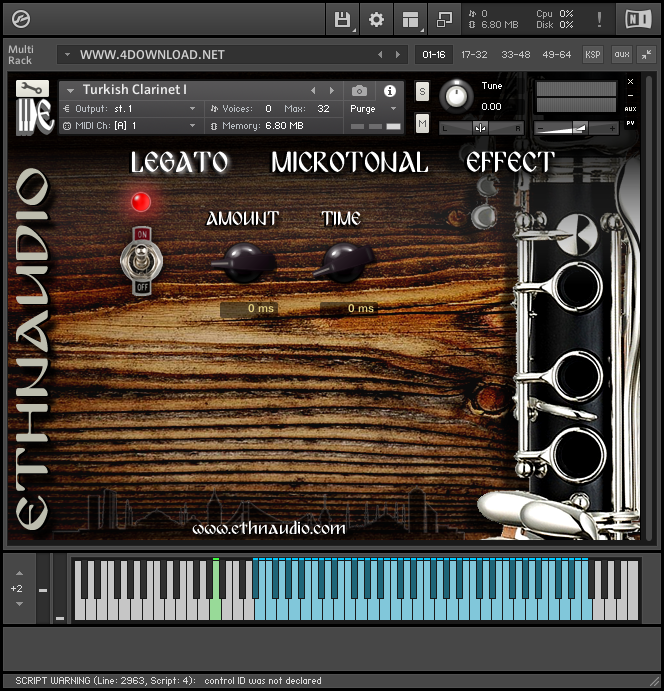
Task: Open instrument edit mode with wrench icon
Action: click(33, 89)
